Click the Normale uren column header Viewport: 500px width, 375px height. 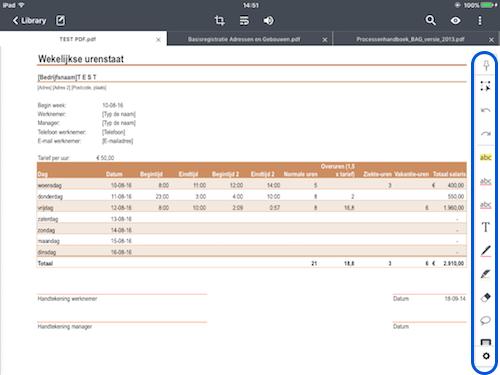tap(300, 174)
